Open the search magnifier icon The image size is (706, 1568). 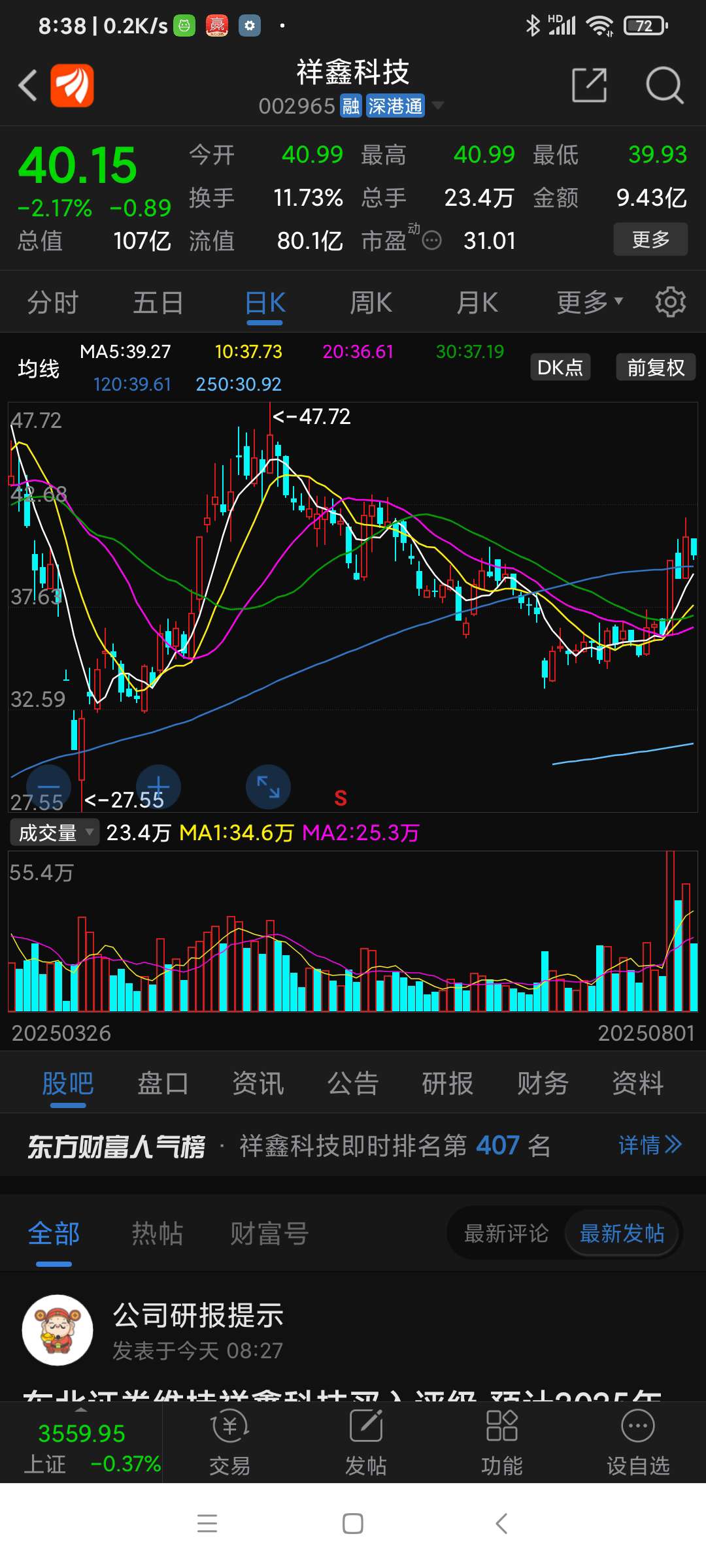click(x=664, y=85)
